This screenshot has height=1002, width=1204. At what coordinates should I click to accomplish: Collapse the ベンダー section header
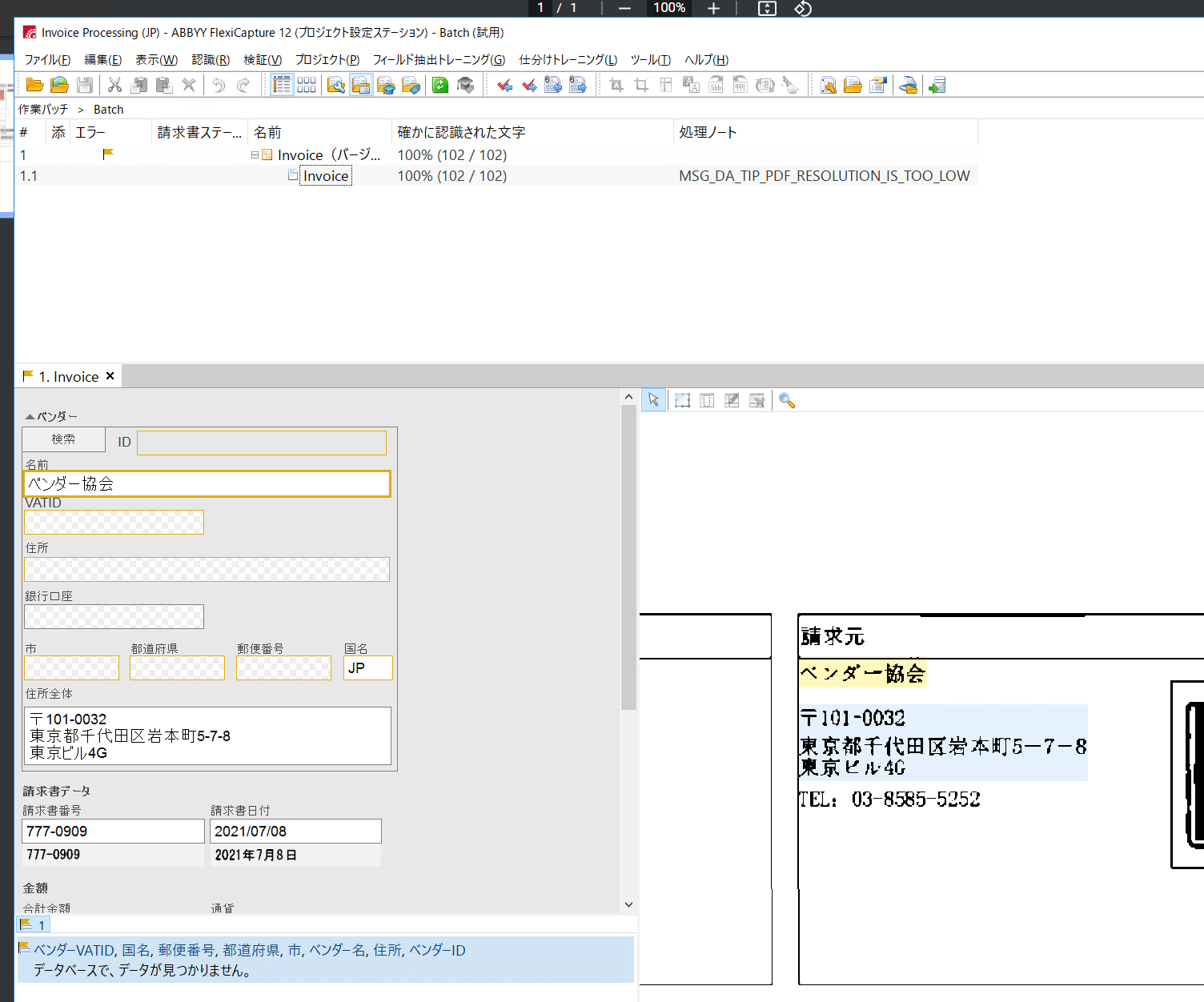click(x=30, y=416)
